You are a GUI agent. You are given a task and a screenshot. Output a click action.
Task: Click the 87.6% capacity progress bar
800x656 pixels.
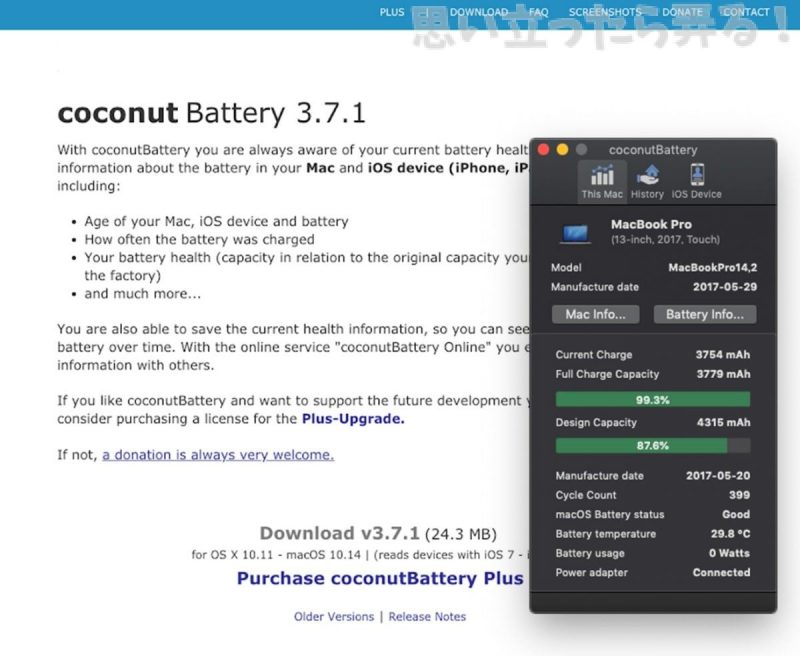tap(653, 445)
